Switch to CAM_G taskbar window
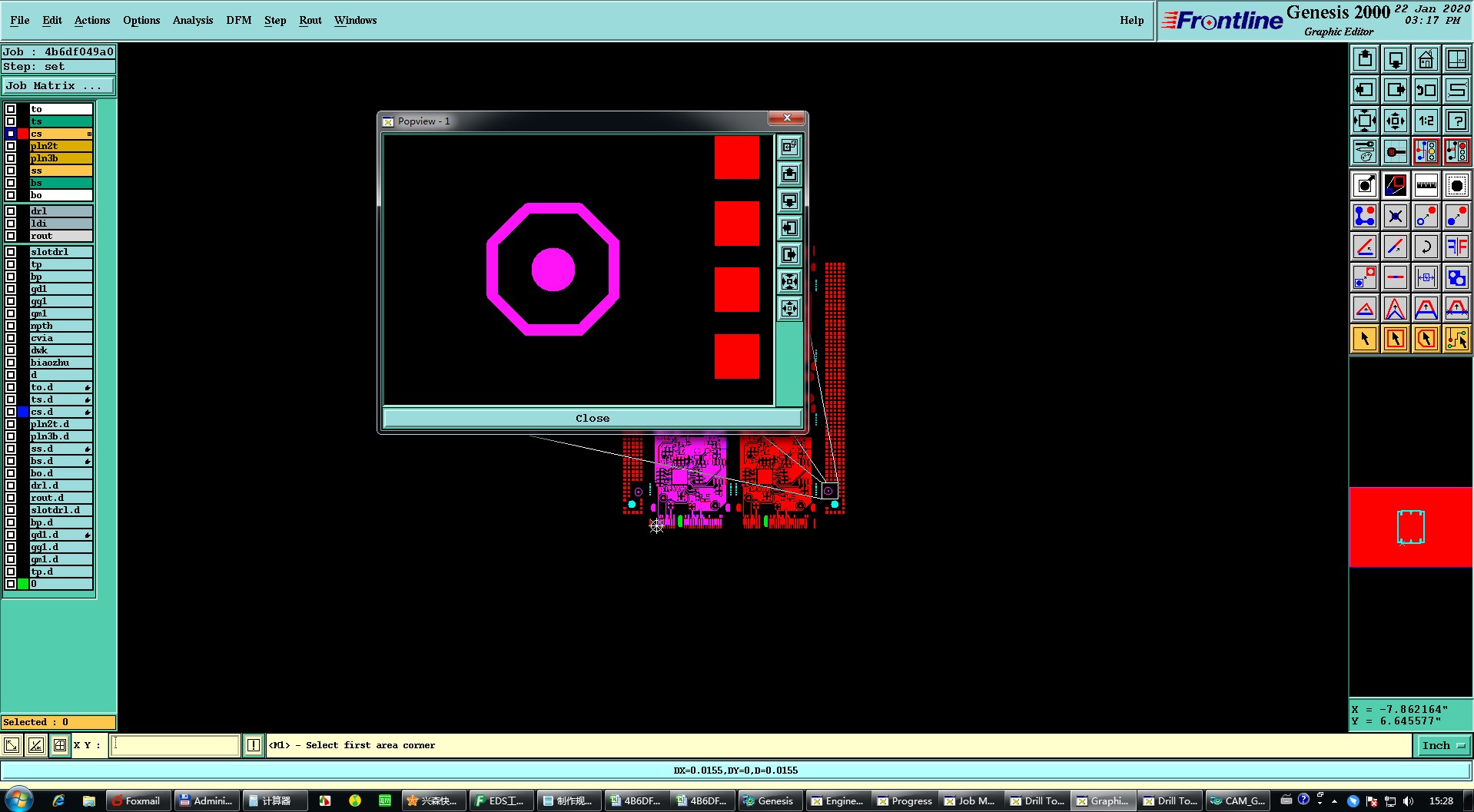 coord(1237,800)
